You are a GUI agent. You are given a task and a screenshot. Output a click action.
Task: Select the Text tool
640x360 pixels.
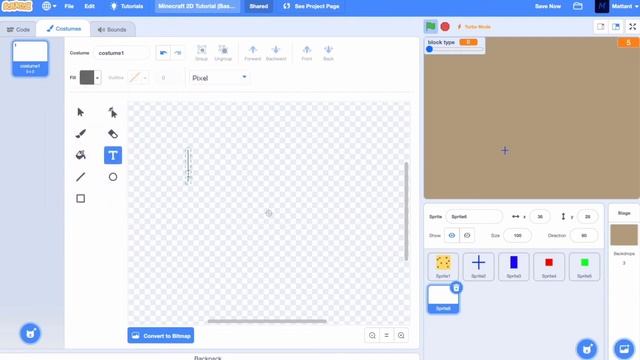point(113,155)
